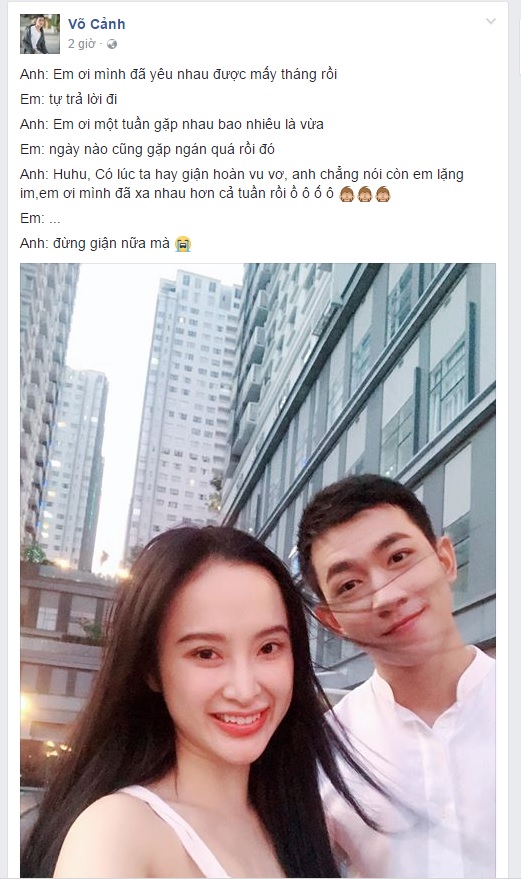Click the middle monkey emoji
This screenshot has height=879, width=521.
pos(365,195)
